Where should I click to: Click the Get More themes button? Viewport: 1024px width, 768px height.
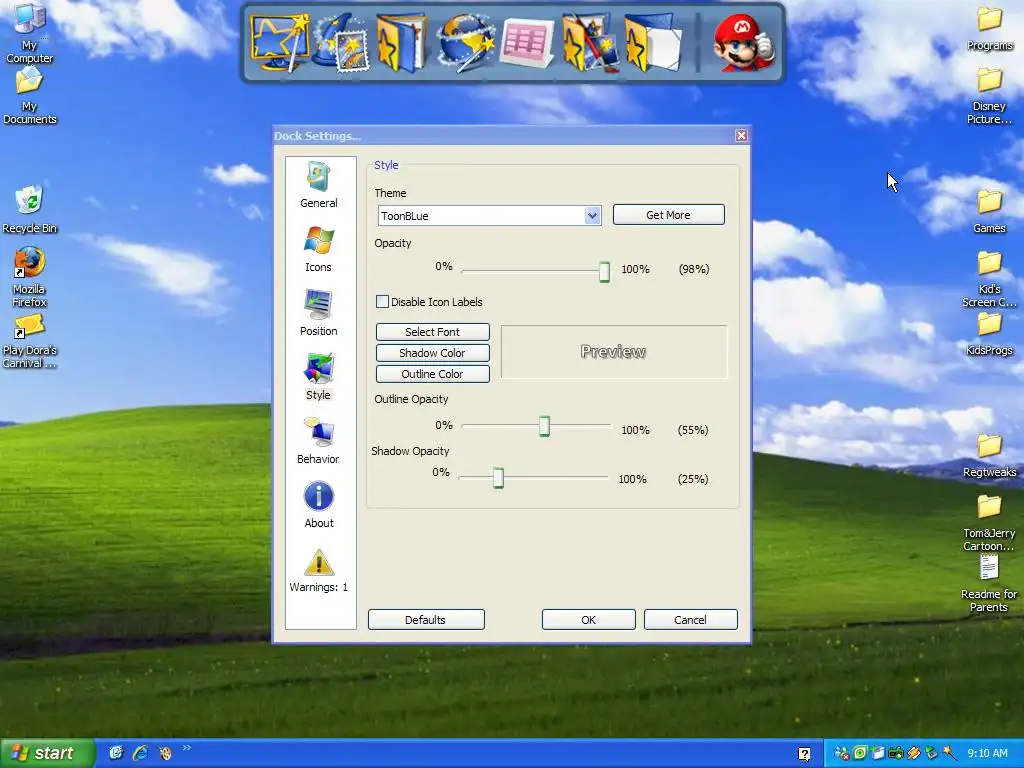tap(668, 215)
